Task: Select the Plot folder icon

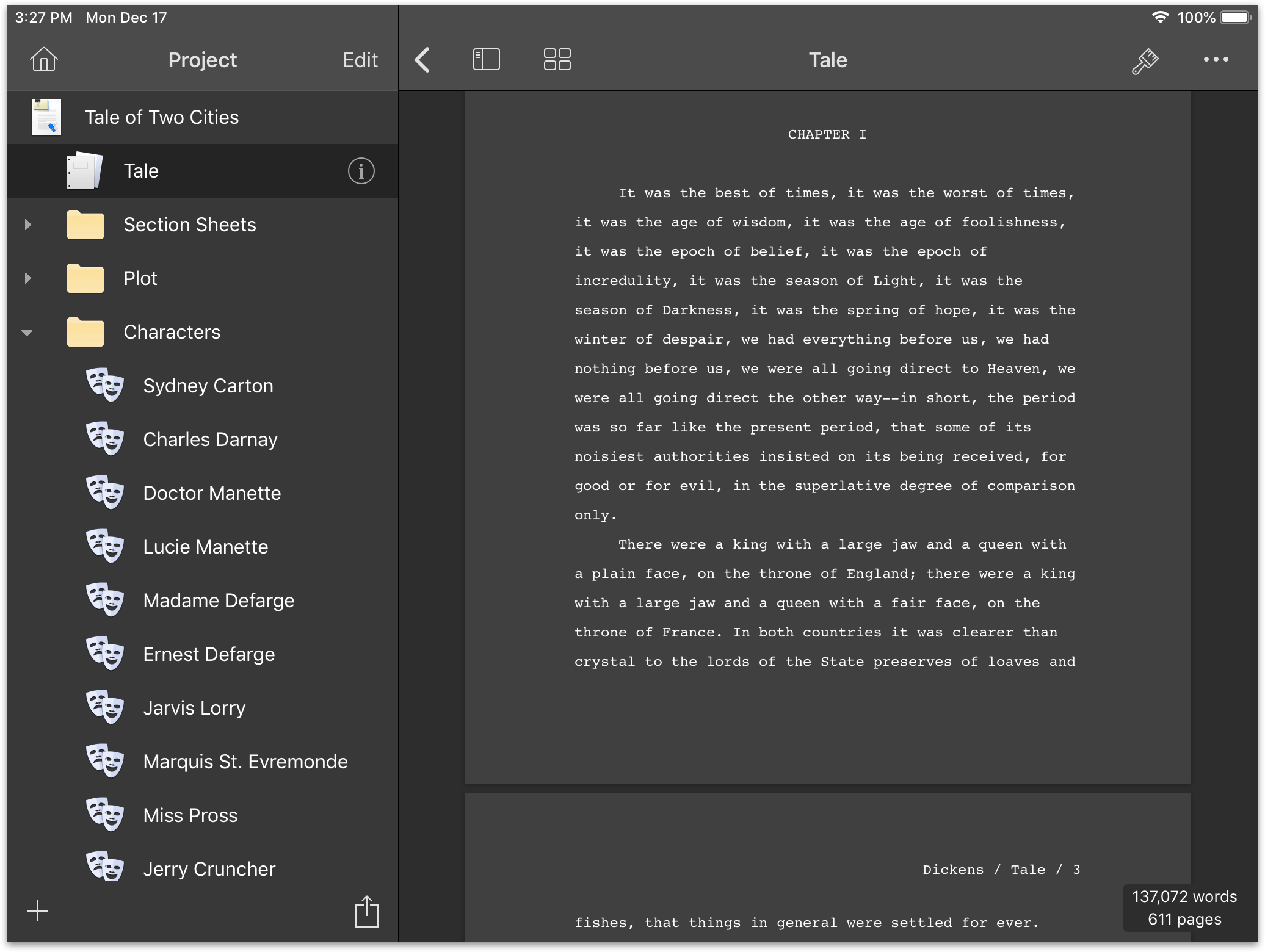Action: [x=85, y=278]
